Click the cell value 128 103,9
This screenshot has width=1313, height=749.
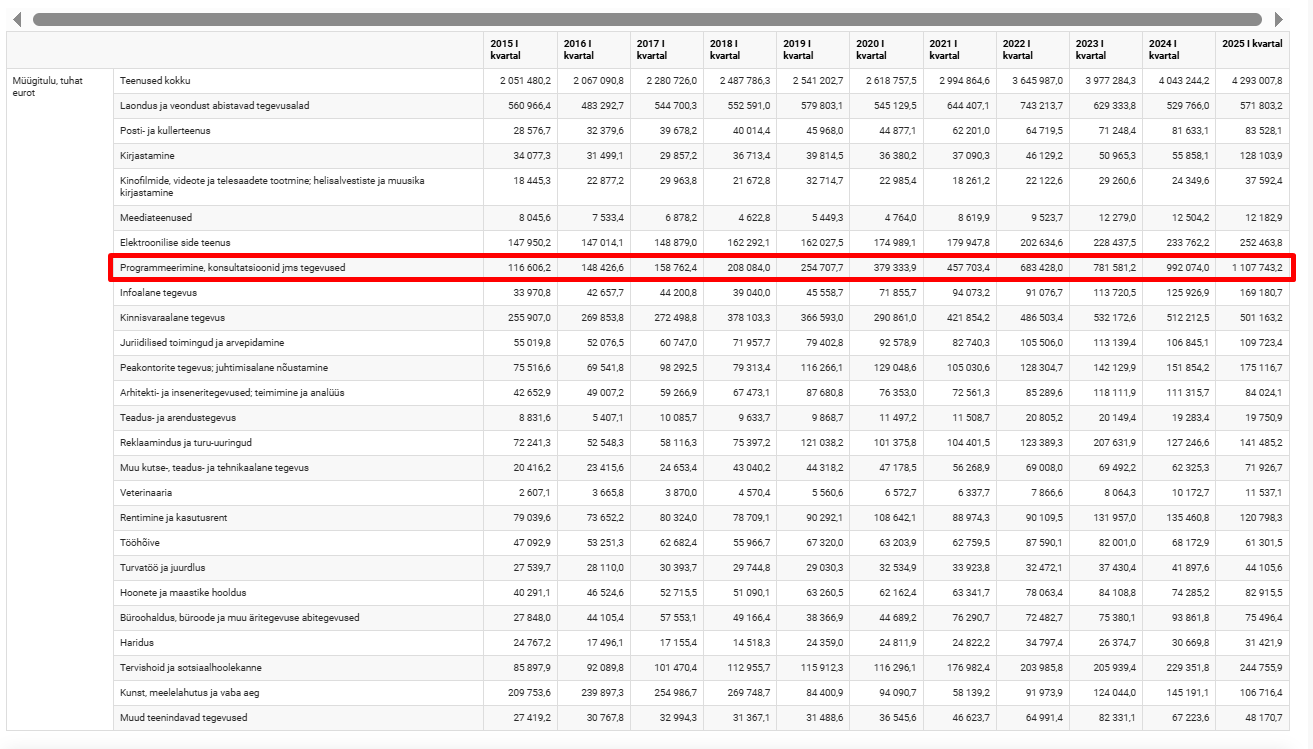coord(1262,156)
